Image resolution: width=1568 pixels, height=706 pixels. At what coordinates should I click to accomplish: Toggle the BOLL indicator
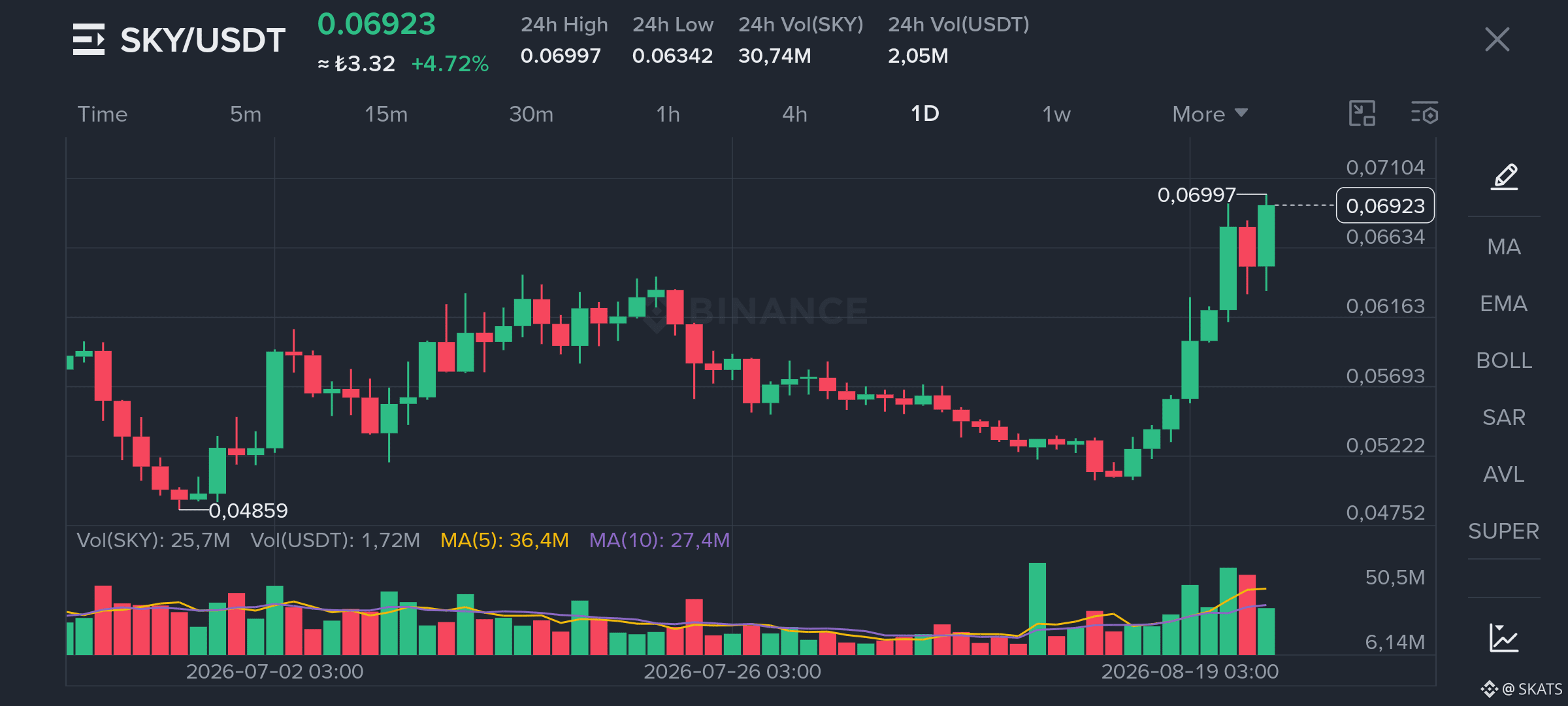click(x=1504, y=360)
